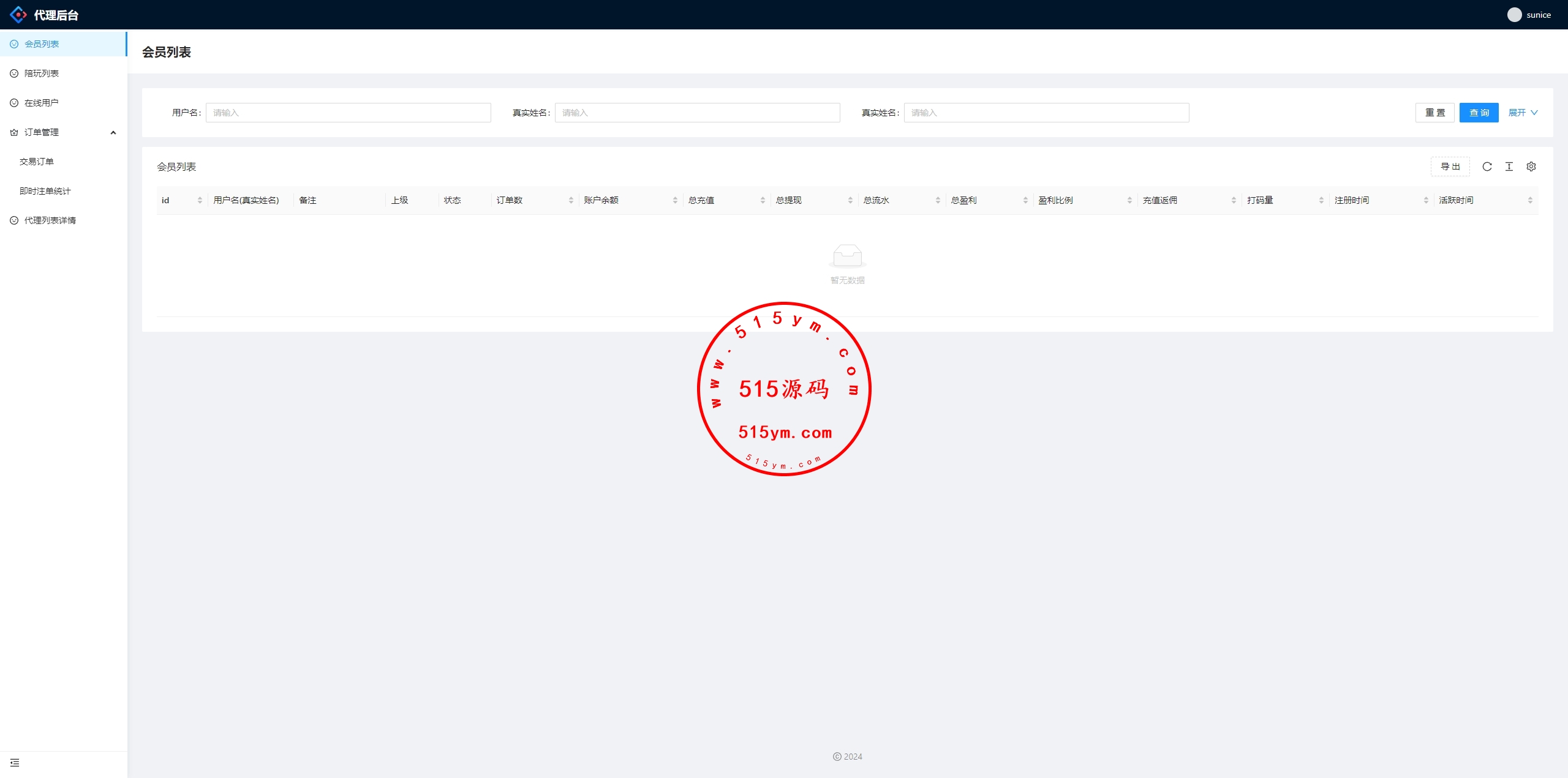
Task: Click the blue 查询 button
Action: (x=1479, y=113)
